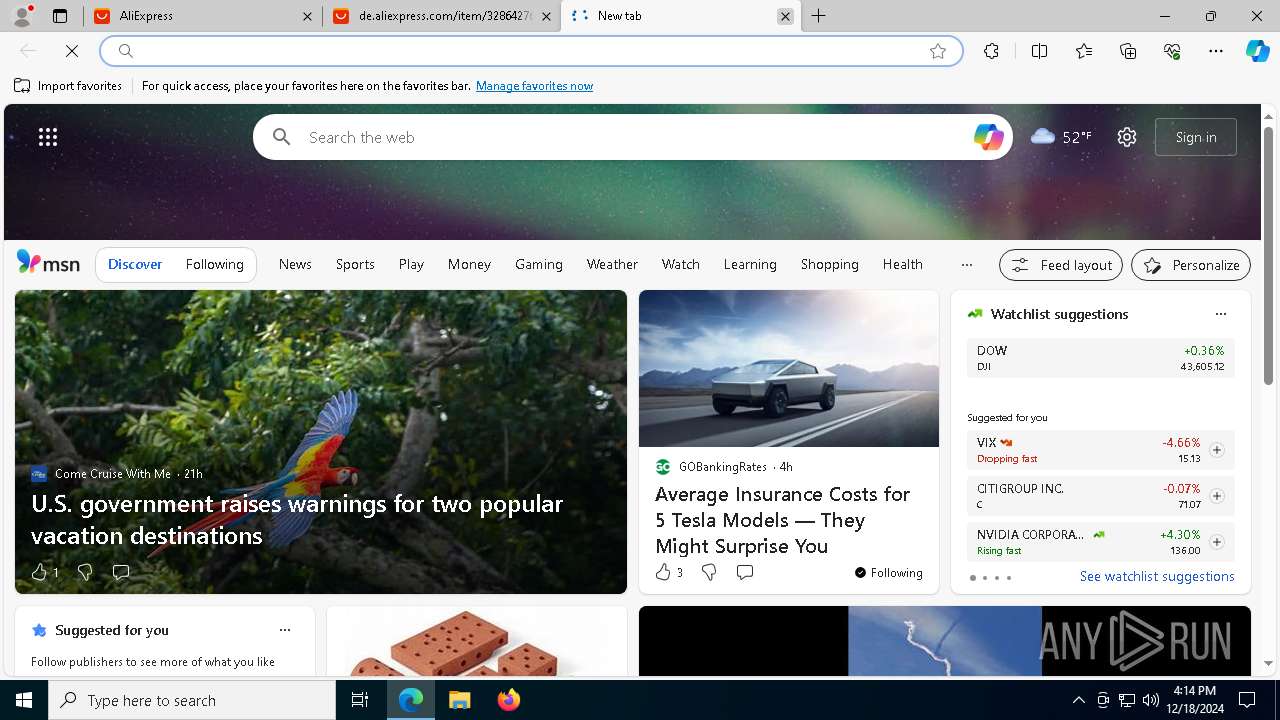The image size is (1280, 720).
Task: Launch Firefox from taskbar
Action: coord(508,700)
